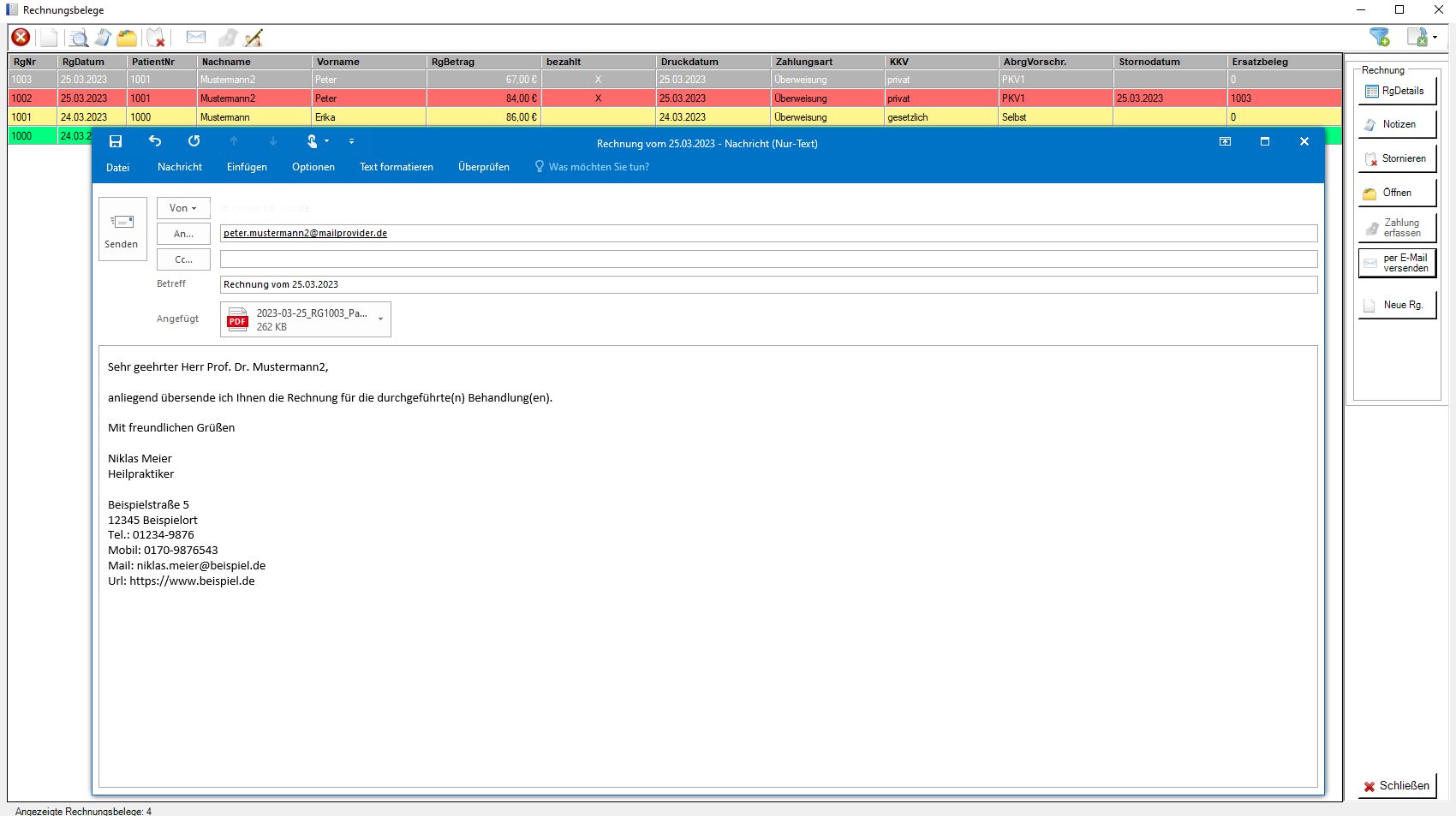This screenshot has height=816, width=1456.
Task: Click into the email message body
Action: (707, 566)
